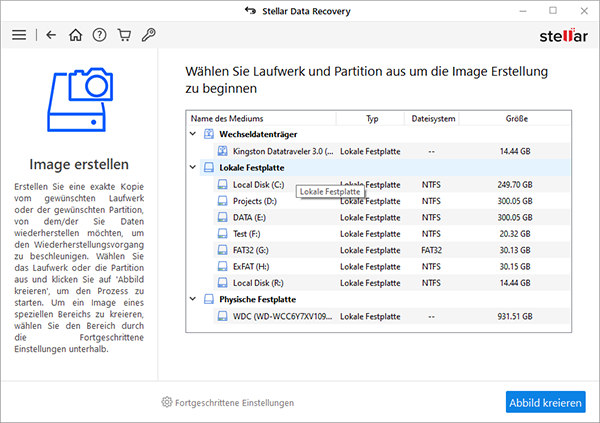Click the Lokale Festplatte group icon
The width and height of the screenshot is (600, 423).
click(x=209, y=168)
